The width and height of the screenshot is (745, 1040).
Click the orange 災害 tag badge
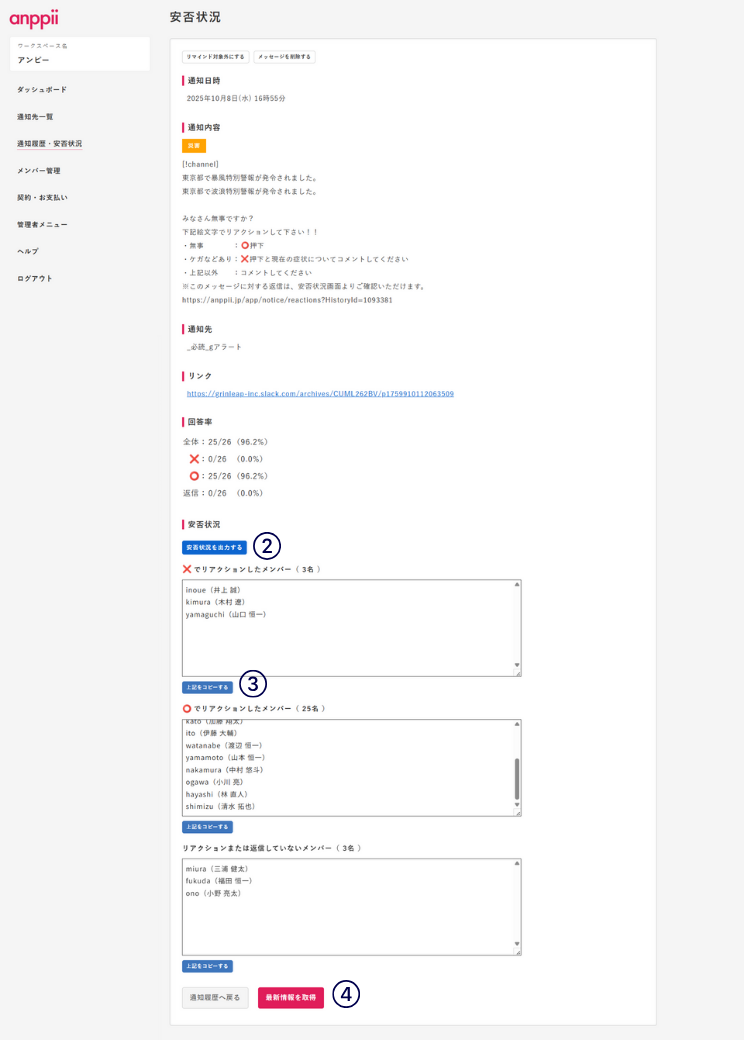(x=194, y=146)
